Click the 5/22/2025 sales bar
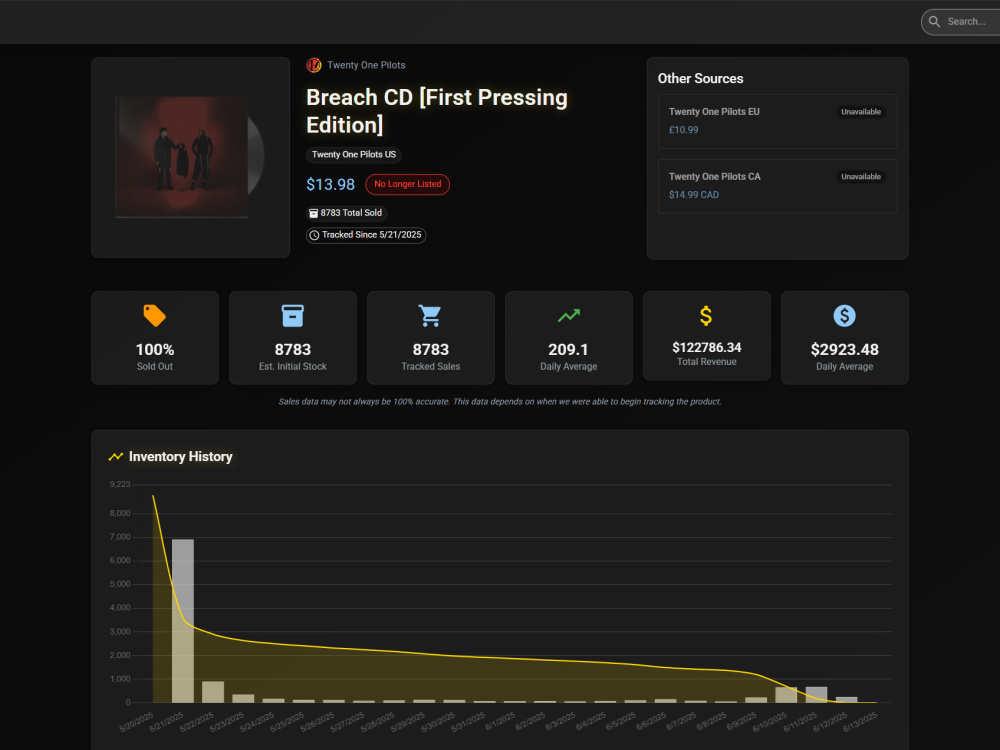The image size is (1000, 750). tap(213, 692)
